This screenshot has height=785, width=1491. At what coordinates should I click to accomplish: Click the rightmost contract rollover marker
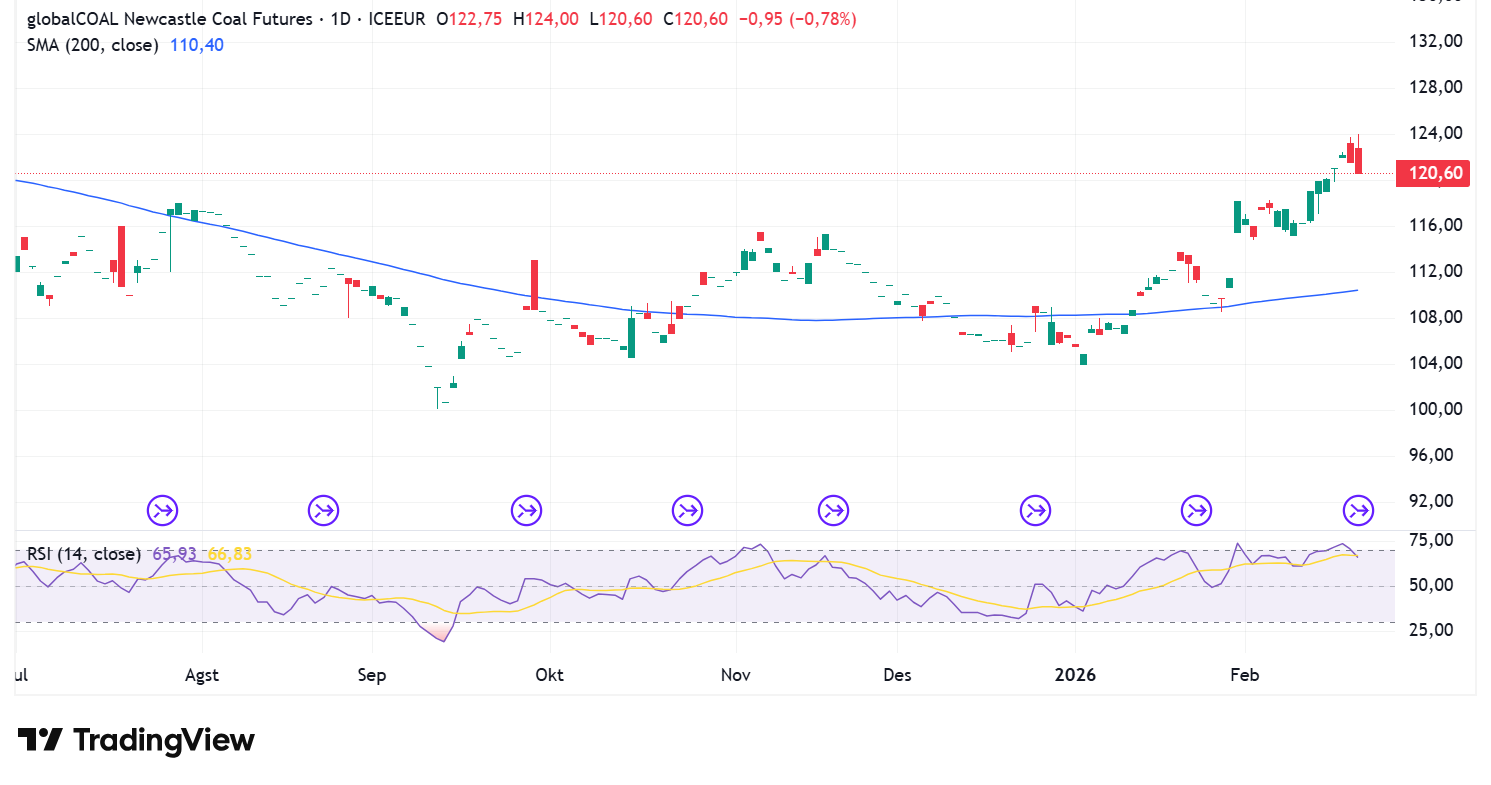[x=1358, y=511]
